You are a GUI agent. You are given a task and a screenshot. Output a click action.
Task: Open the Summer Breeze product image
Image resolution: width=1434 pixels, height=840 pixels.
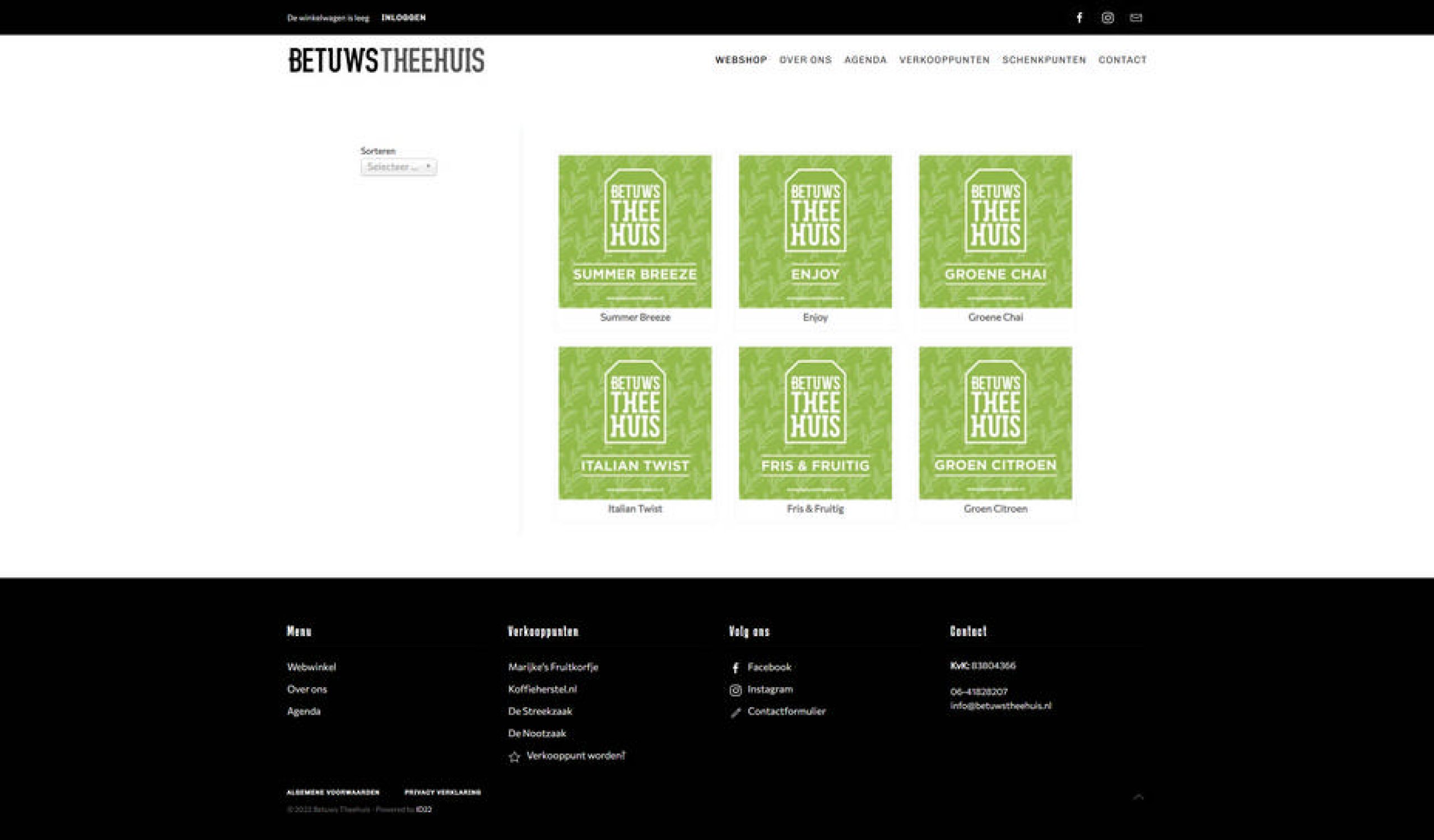(635, 231)
